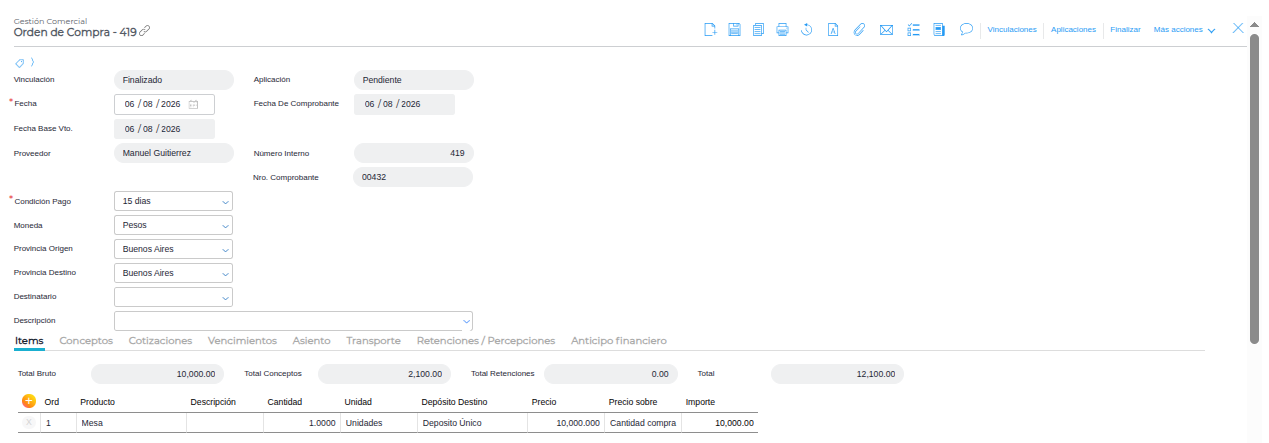Screen dimensions: 1269x443
Task: Remove the Mesa row with the x icon
Action: [28, 423]
